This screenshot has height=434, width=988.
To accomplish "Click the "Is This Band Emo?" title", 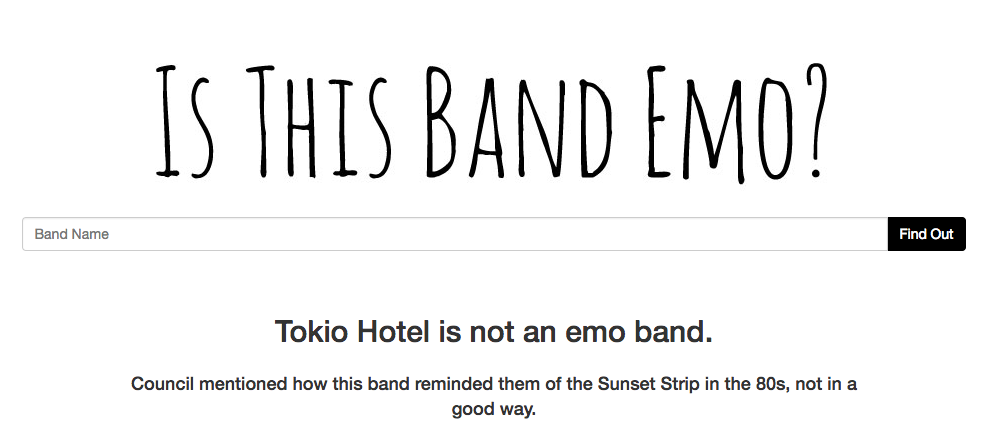I will click(x=493, y=123).
